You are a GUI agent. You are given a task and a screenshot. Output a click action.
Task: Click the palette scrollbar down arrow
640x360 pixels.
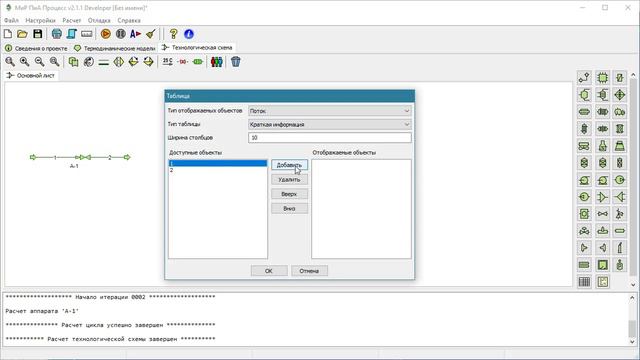[633, 284]
